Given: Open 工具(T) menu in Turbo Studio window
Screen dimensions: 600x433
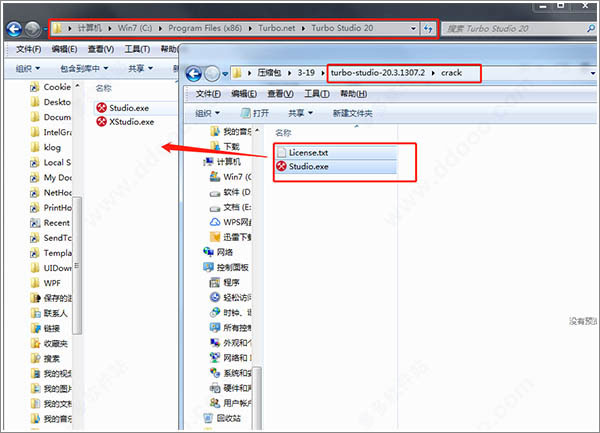Looking at the screenshot, I should [137, 49].
